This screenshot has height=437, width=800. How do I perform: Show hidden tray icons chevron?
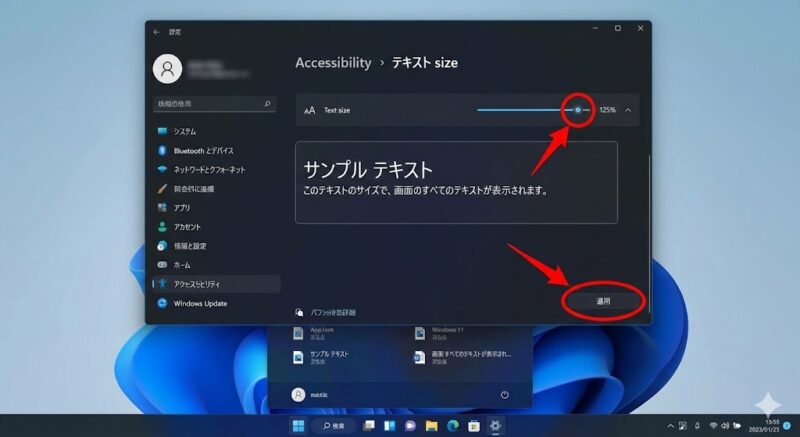pos(670,426)
